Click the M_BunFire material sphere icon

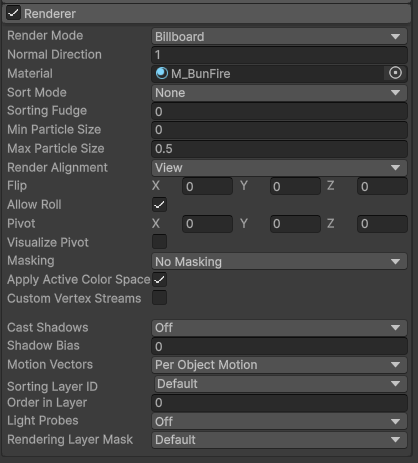click(x=162, y=73)
